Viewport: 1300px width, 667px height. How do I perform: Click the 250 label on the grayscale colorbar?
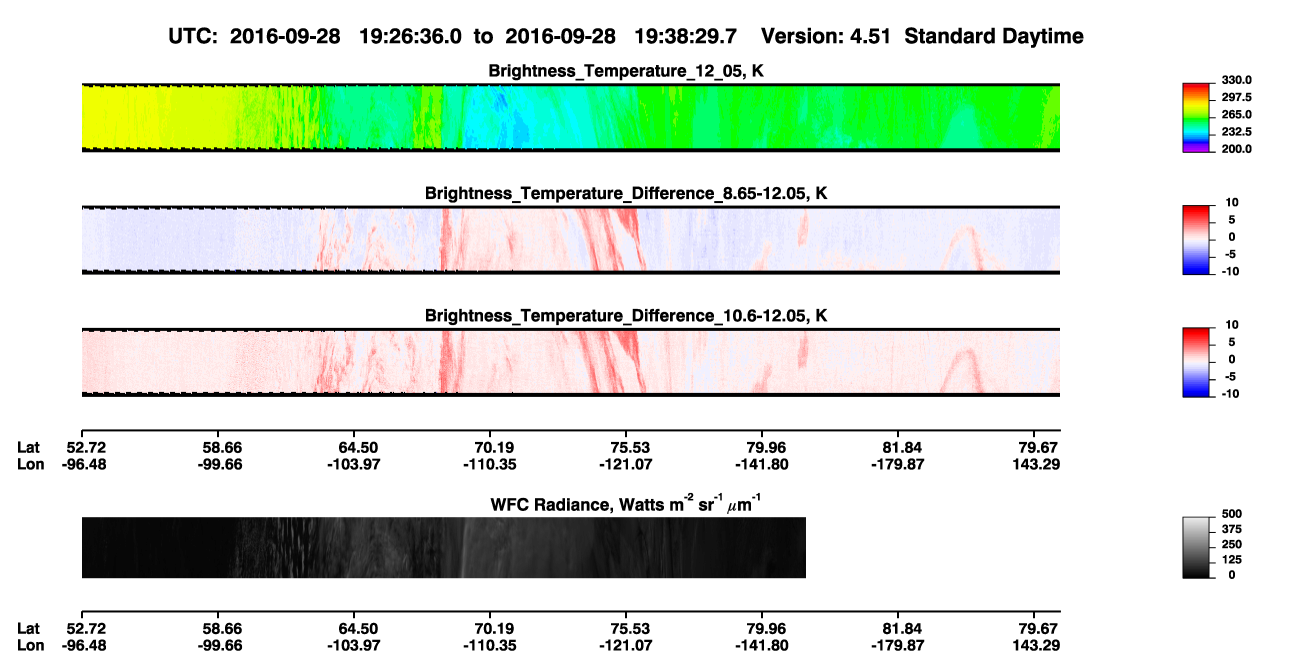point(1232,544)
